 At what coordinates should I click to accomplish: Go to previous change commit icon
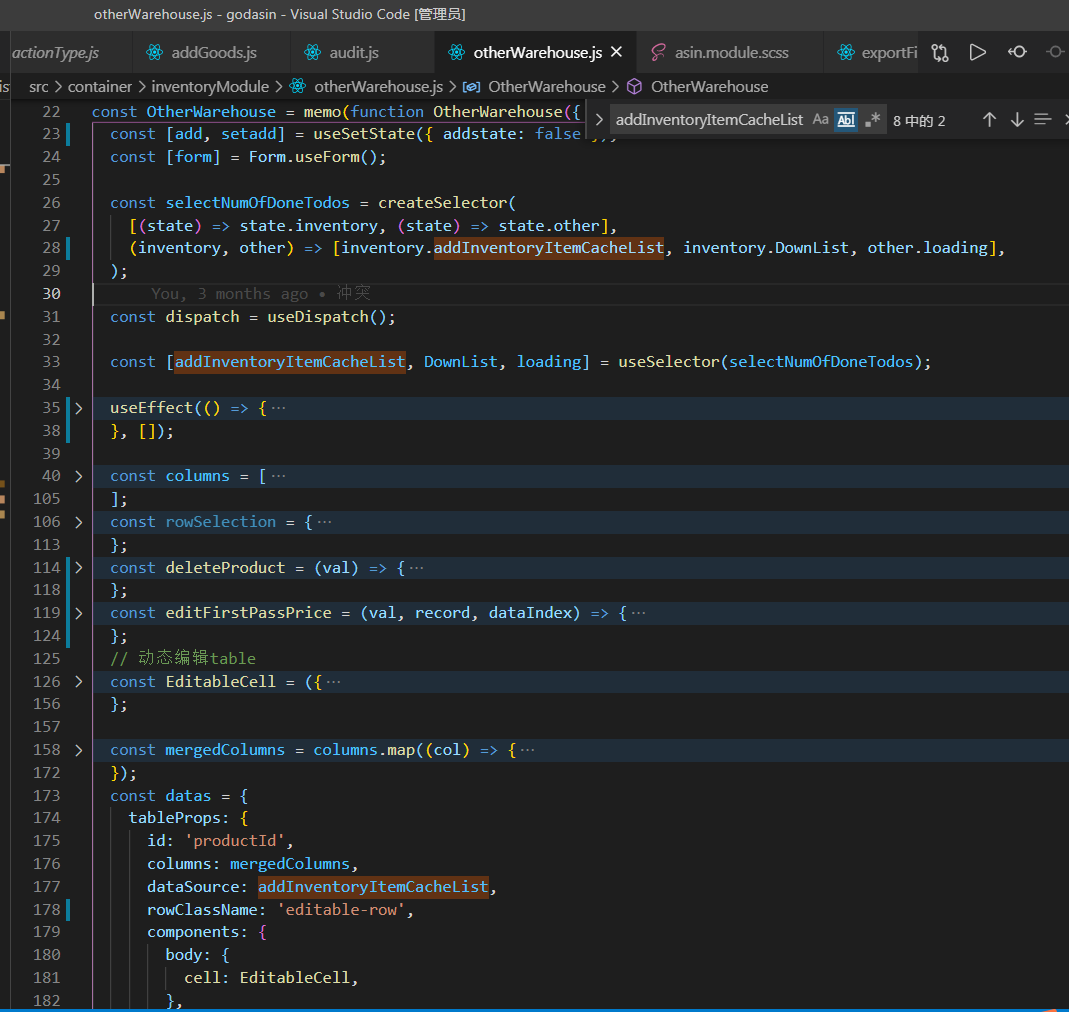coord(1017,52)
